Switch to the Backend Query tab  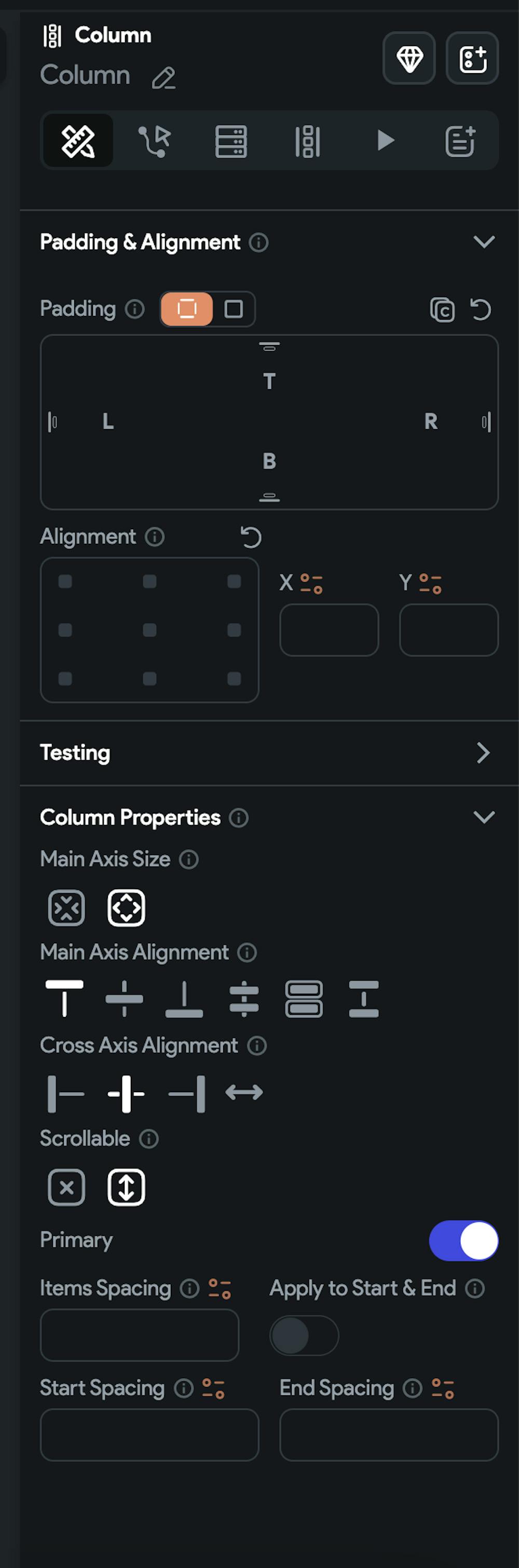tap(231, 141)
